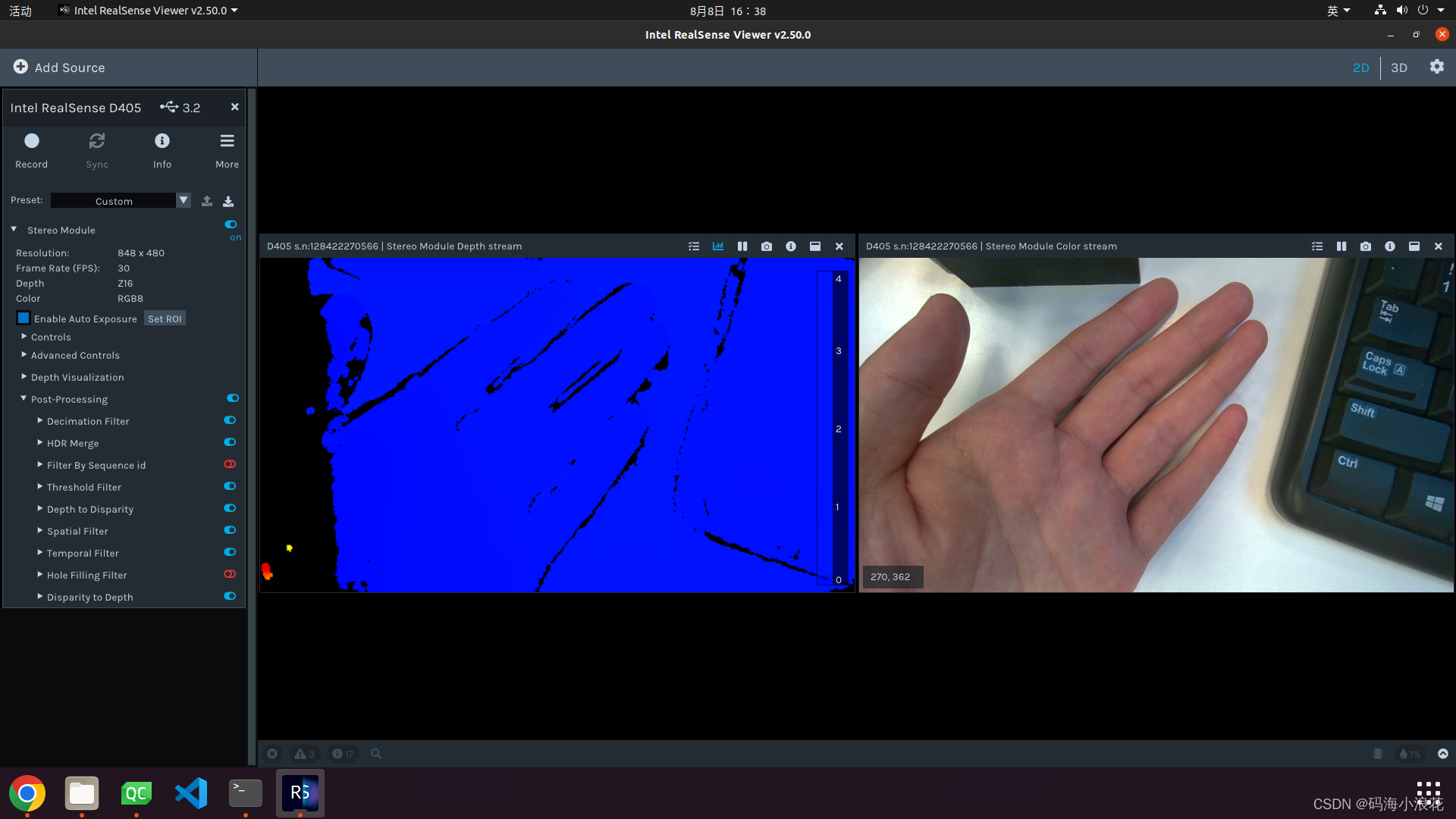Open the device Info icon
The width and height of the screenshot is (1456, 819).
click(162, 141)
